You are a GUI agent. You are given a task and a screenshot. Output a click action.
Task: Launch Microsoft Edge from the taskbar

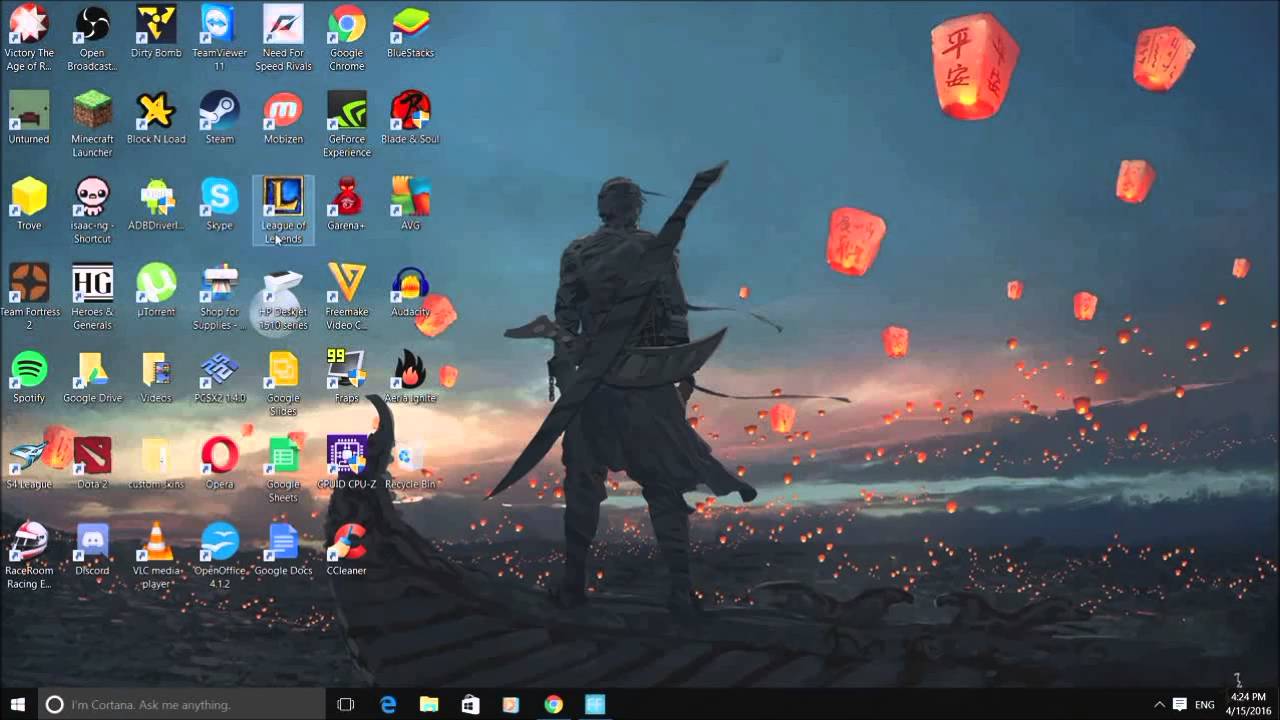[388, 704]
